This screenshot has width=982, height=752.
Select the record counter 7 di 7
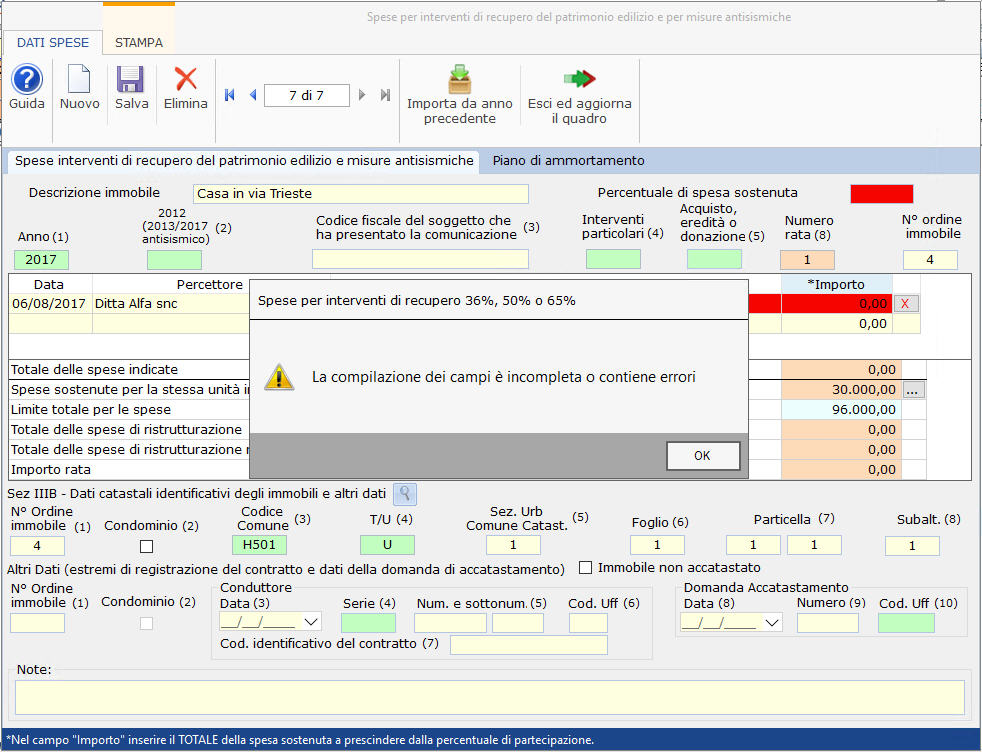click(307, 95)
